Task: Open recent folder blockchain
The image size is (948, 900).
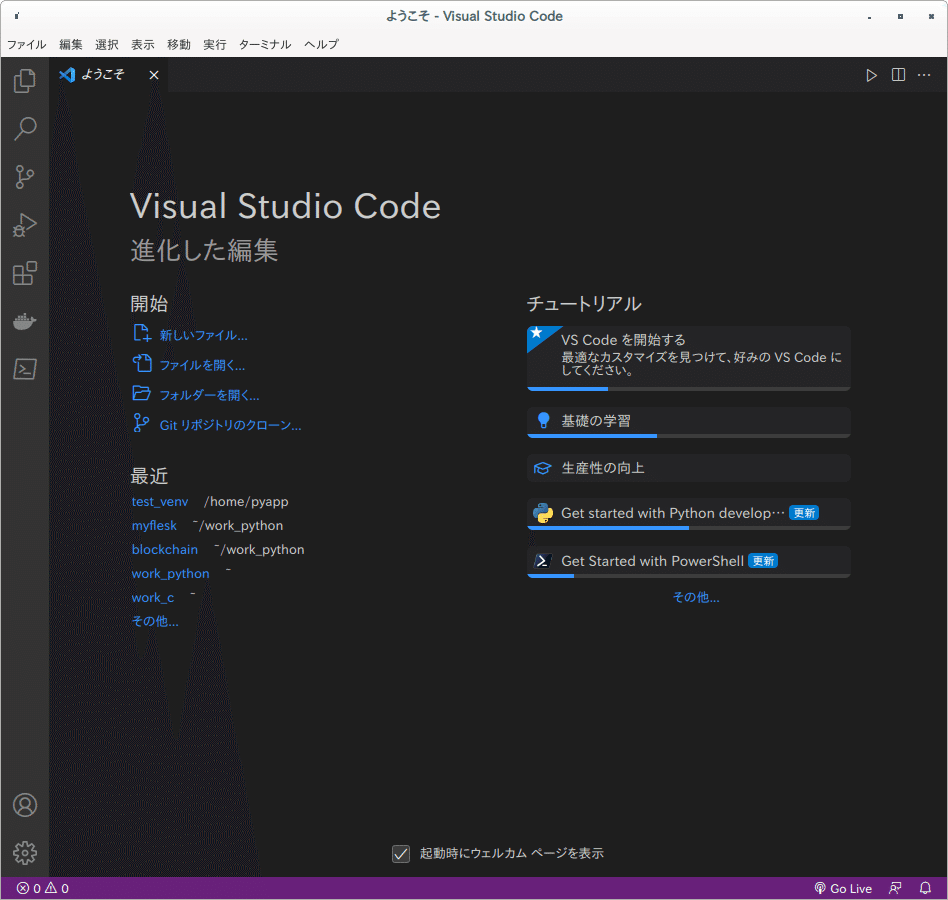Action: tap(165, 549)
